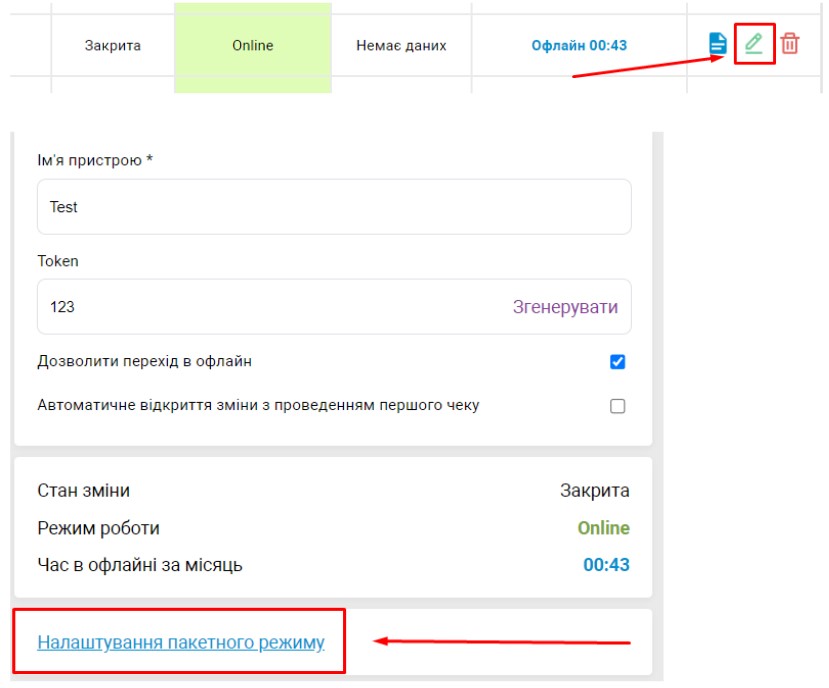Click the Token field containing 123
The width and height of the screenshot is (829, 688).
click(260, 307)
